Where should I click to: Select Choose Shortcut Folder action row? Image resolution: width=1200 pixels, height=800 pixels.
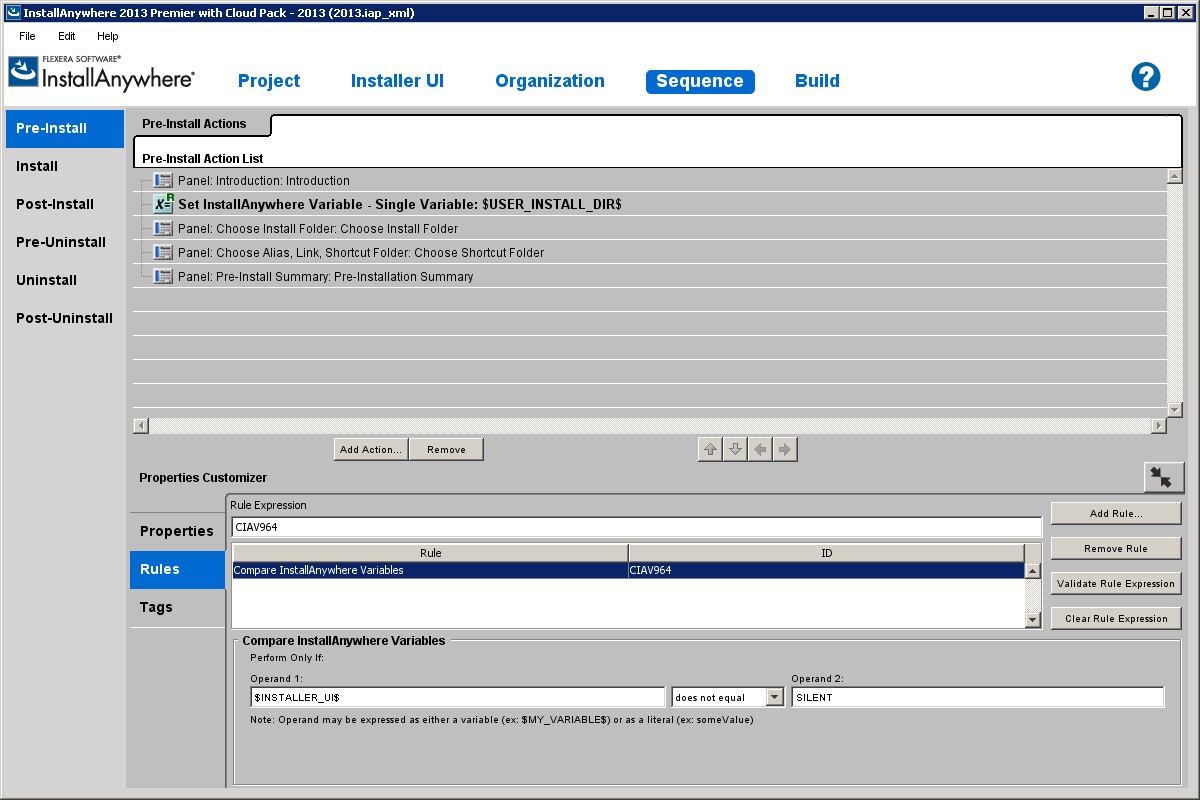[650, 253]
